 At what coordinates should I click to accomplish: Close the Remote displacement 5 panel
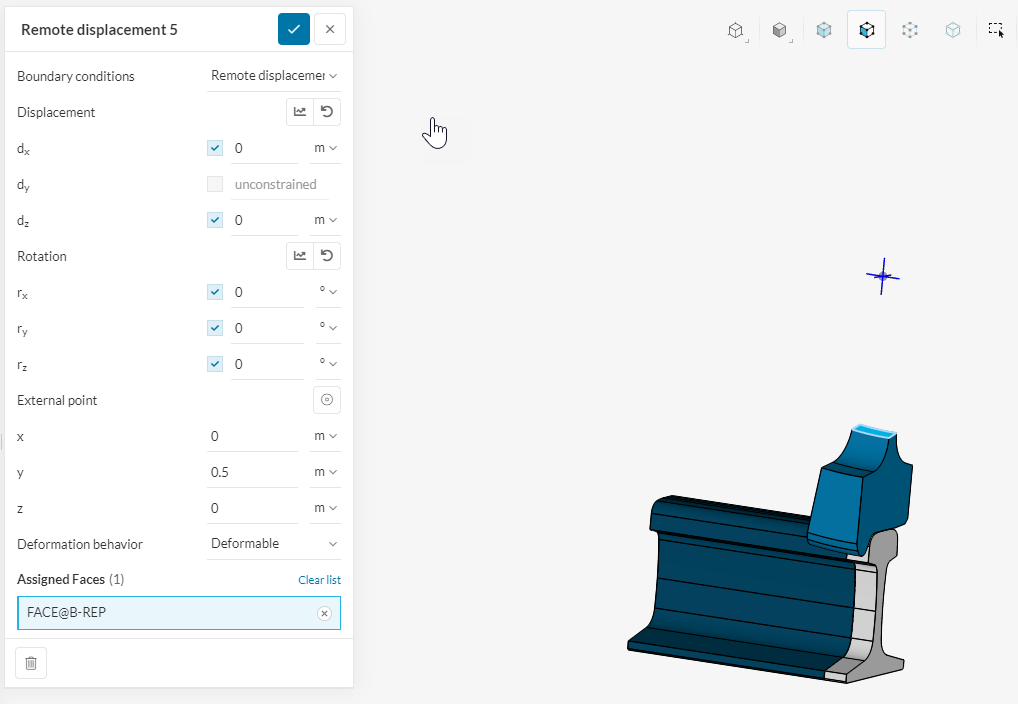[x=330, y=29]
